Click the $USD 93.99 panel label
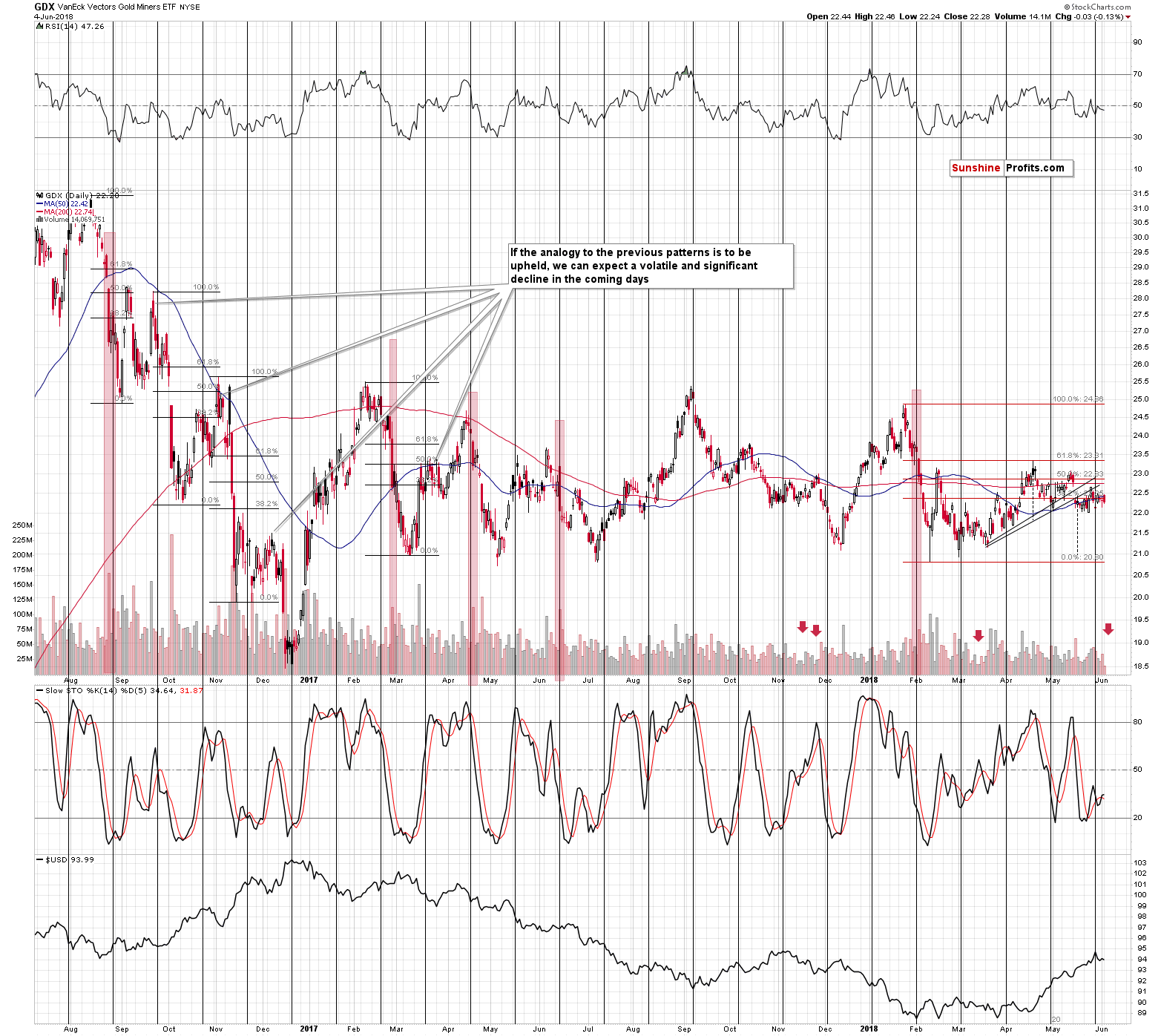 (66, 859)
